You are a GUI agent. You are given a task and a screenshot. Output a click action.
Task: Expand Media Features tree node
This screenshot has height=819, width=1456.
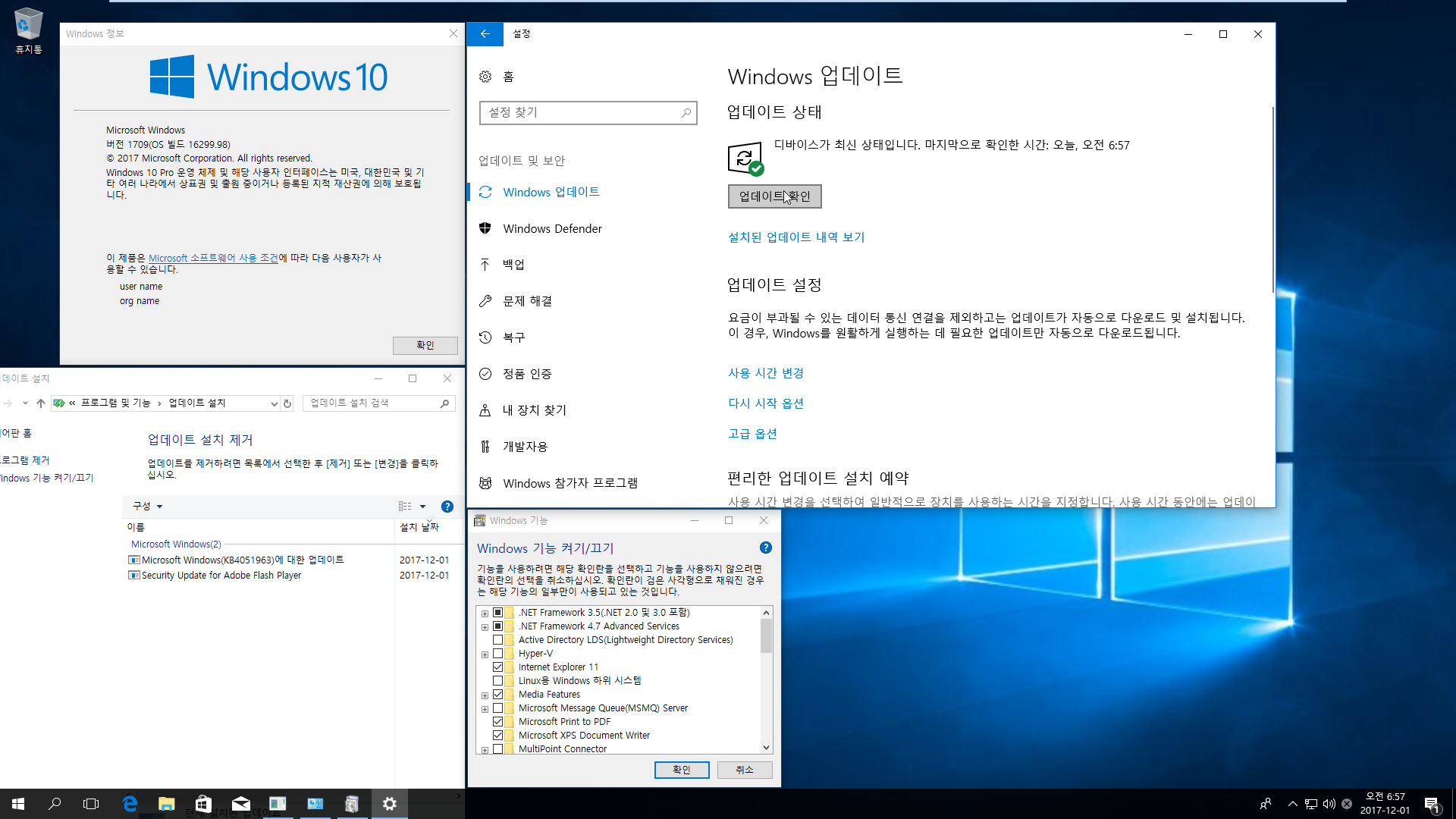click(485, 695)
